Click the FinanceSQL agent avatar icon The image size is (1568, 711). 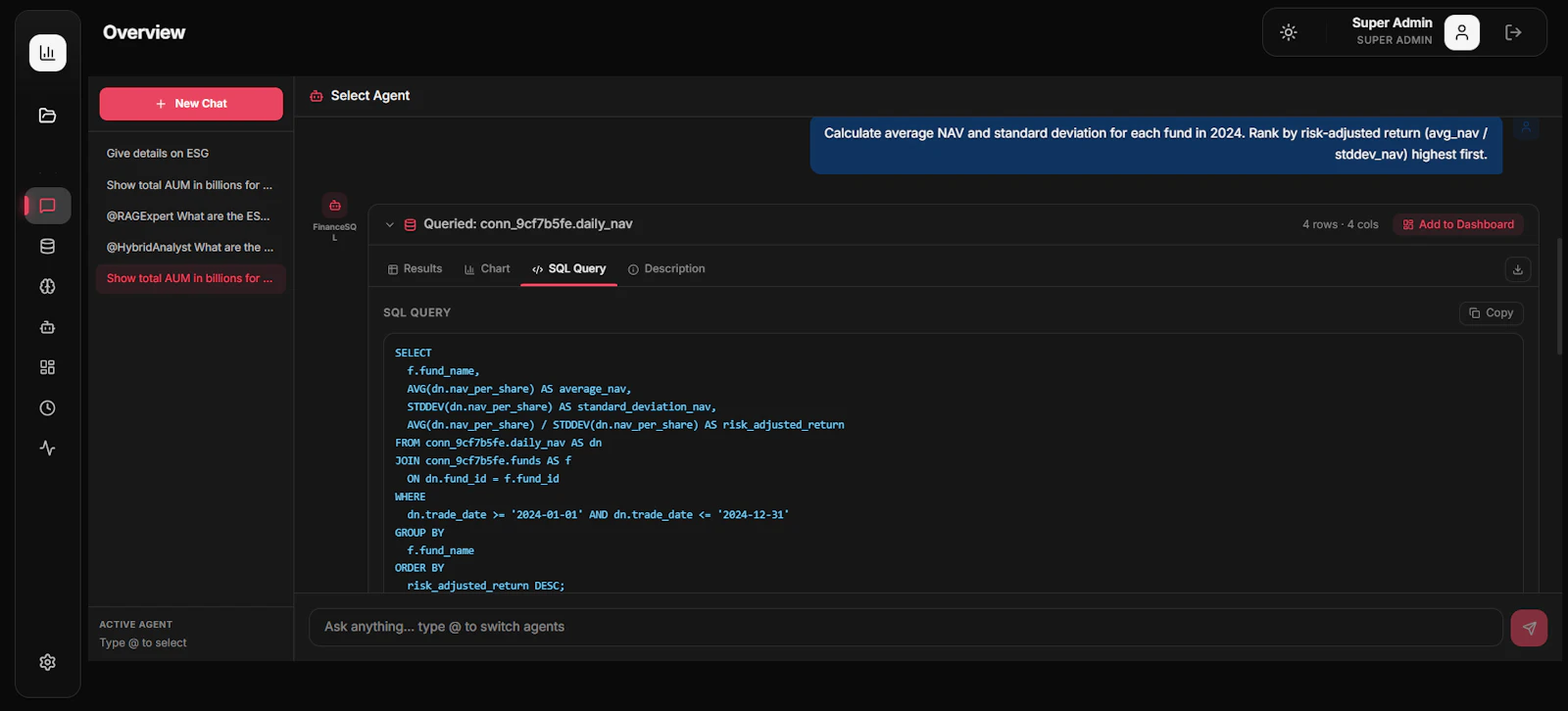point(334,206)
